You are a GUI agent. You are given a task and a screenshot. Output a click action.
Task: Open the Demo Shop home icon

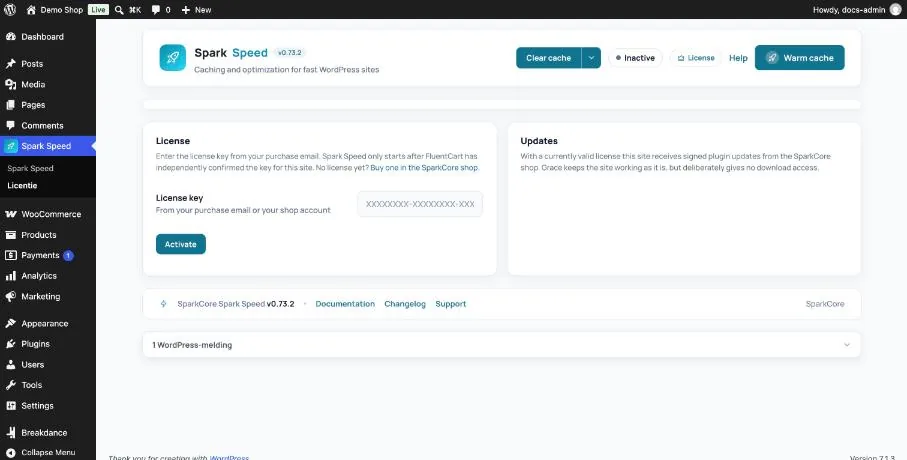(31, 10)
